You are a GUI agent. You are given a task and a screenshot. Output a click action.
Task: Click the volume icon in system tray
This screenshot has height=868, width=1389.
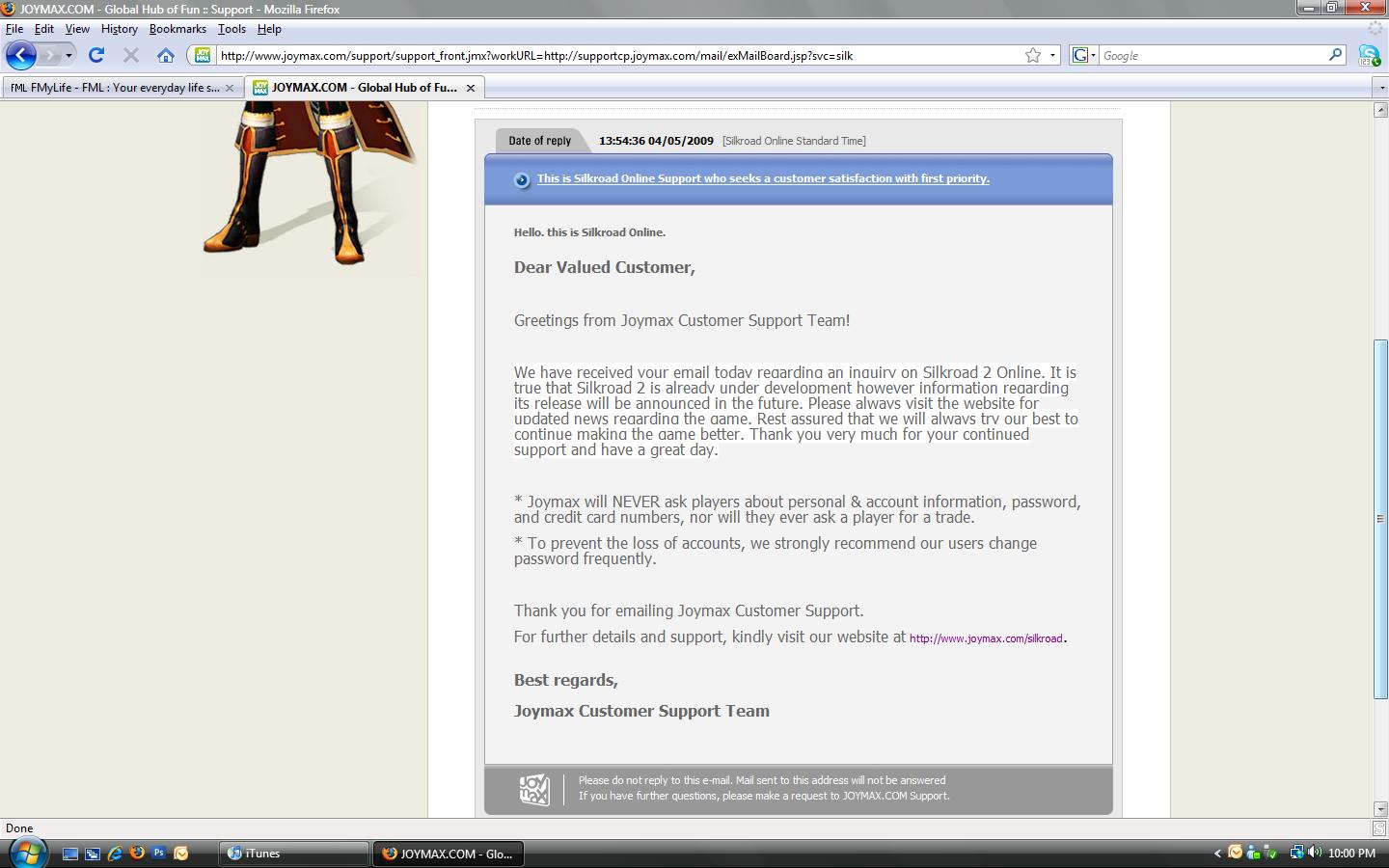coord(1314,853)
